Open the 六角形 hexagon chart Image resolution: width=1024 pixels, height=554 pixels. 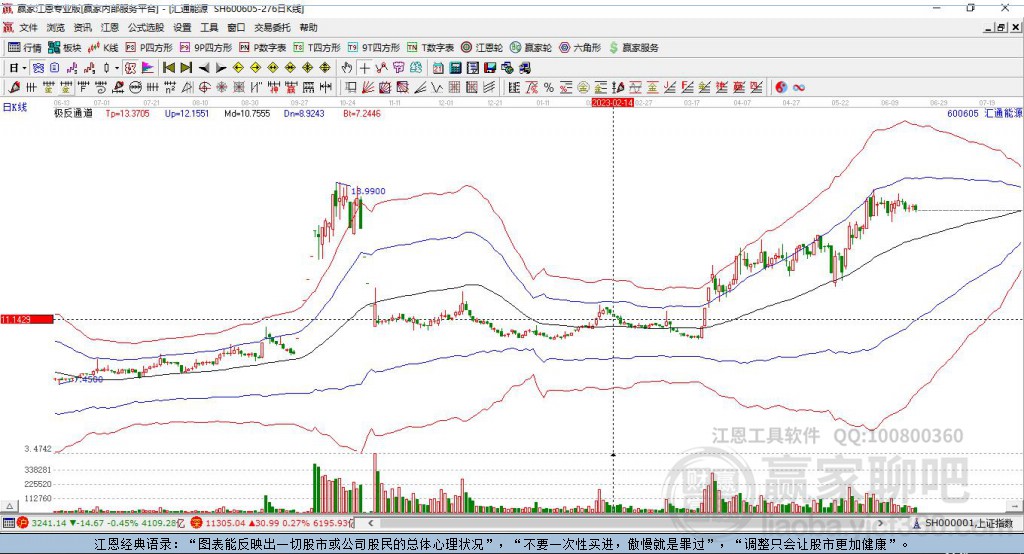(580, 48)
